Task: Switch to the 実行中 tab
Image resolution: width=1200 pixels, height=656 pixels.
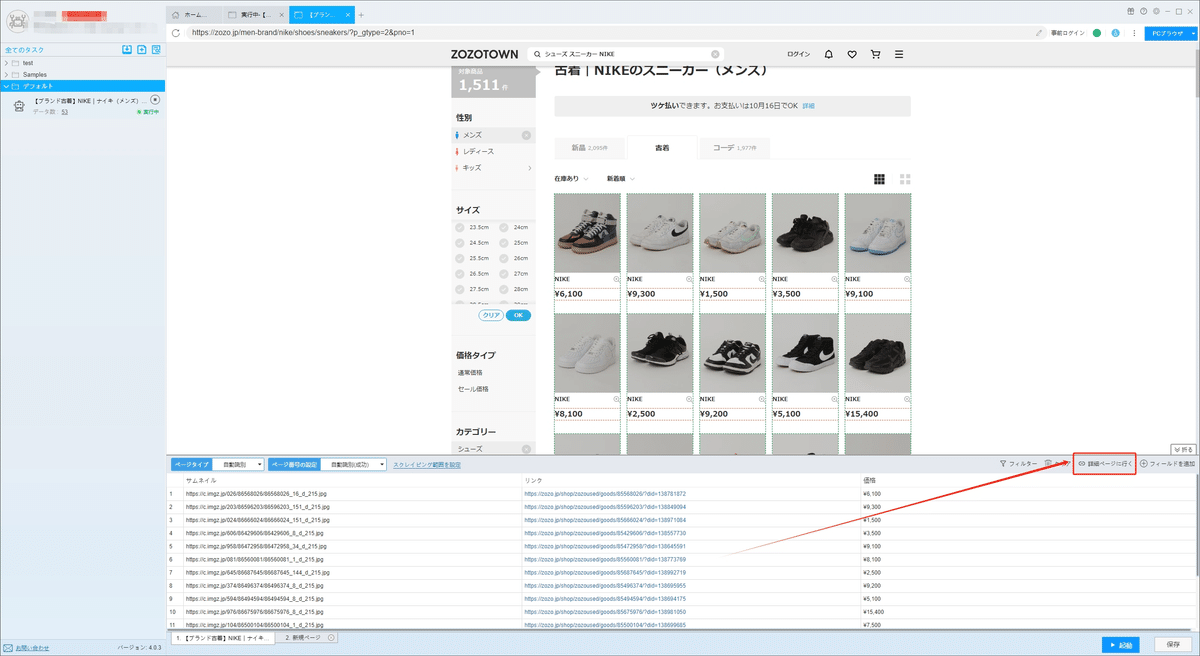Action: pyautogui.click(x=255, y=15)
